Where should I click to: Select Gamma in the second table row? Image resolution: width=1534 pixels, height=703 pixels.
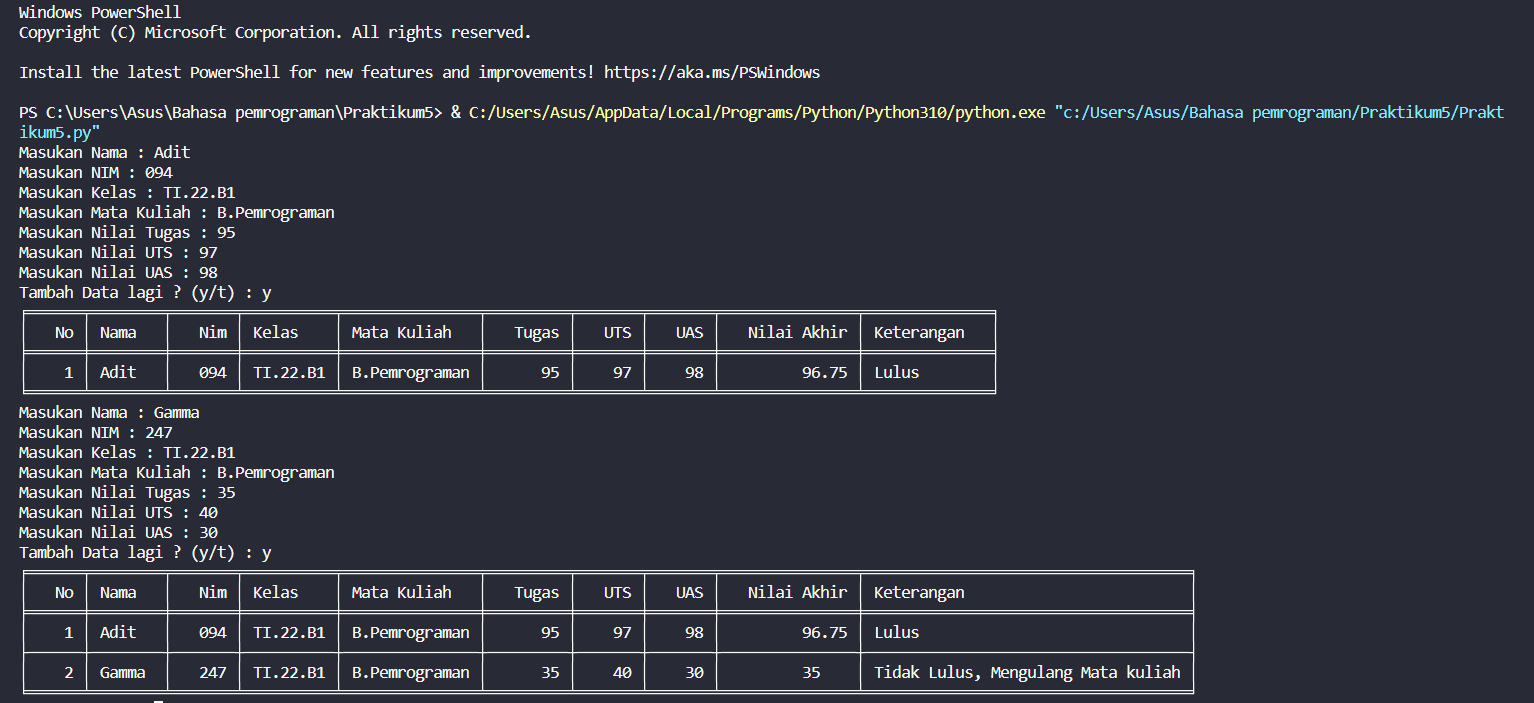121,672
